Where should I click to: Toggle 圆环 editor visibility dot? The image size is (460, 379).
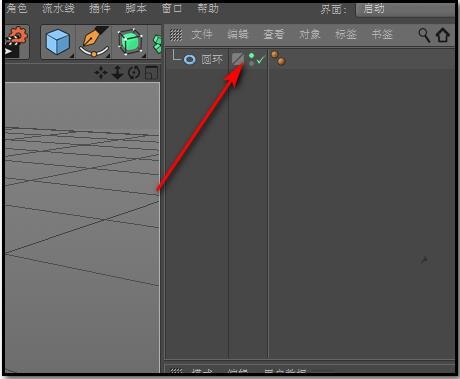[x=251, y=56]
